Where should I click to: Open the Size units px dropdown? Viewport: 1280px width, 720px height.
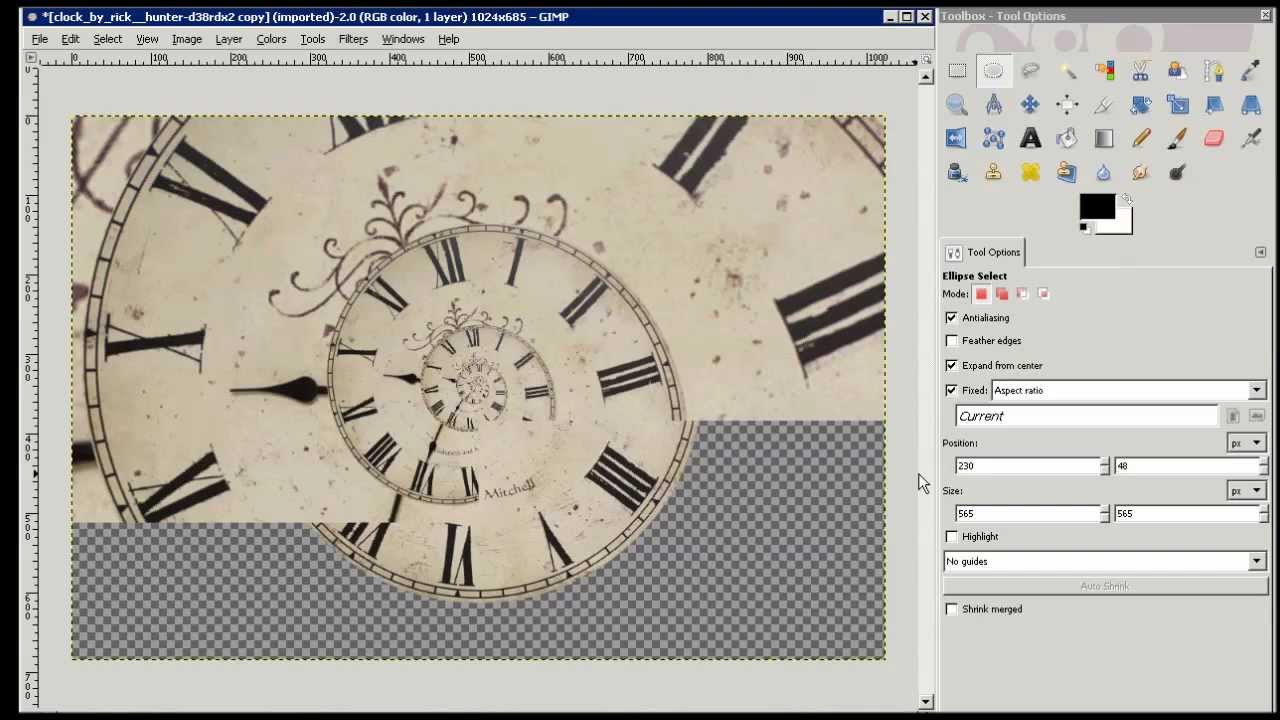click(1246, 491)
